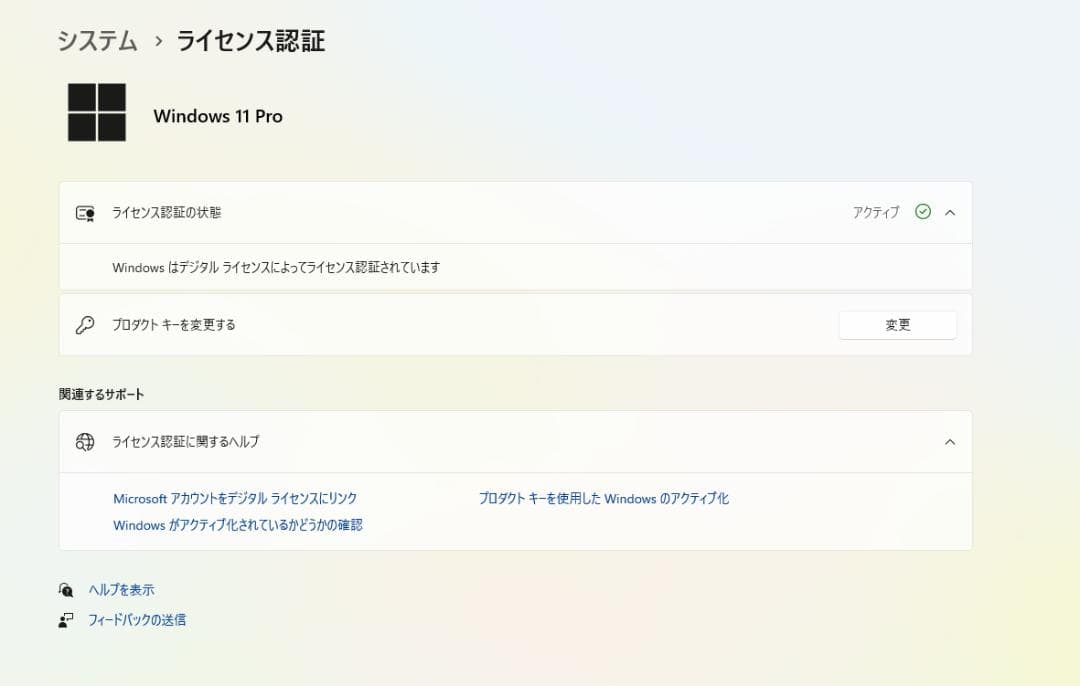Click the globe icon for ライセンス認証に関するヘルプ

[x=85, y=441]
